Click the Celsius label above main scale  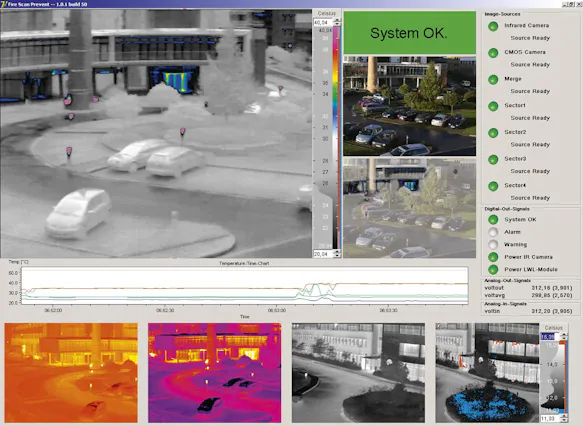click(x=327, y=13)
